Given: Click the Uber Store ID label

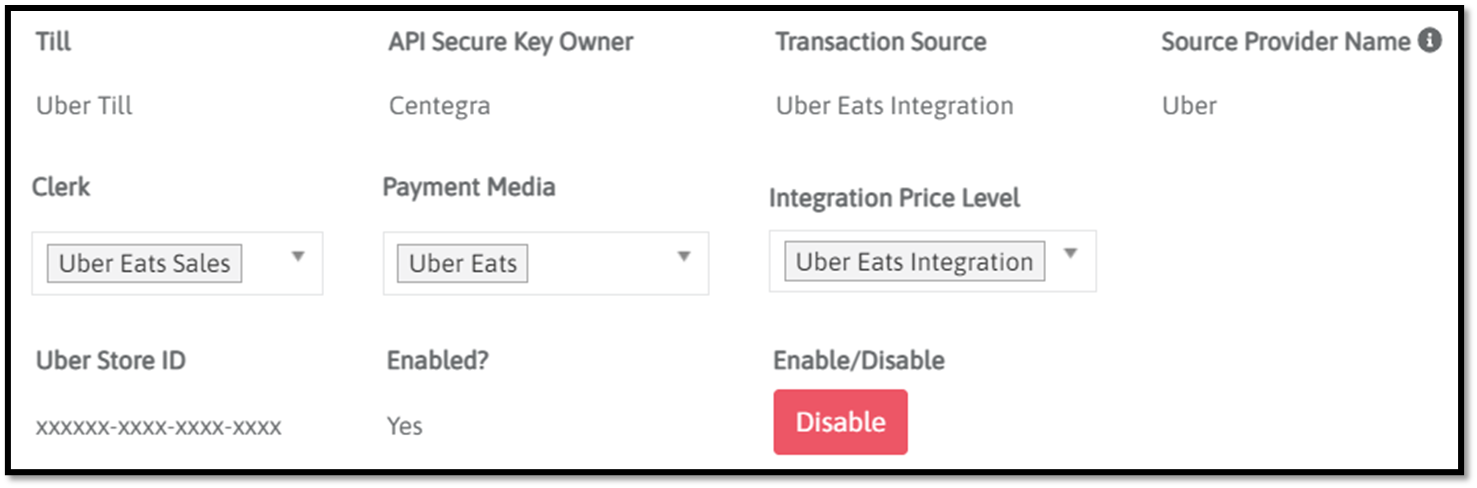Looking at the screenshot, I should [110, 361].
